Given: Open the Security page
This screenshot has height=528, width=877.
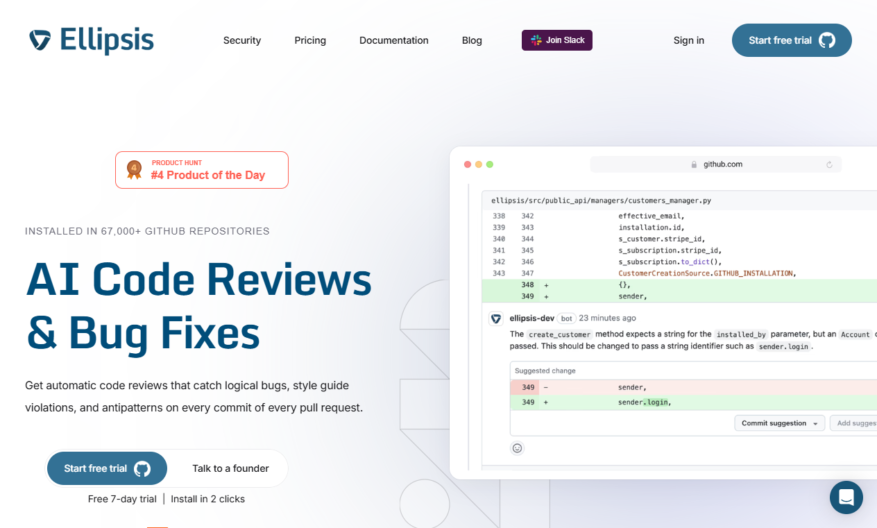Looking at the screenshot, I should 242,40.
